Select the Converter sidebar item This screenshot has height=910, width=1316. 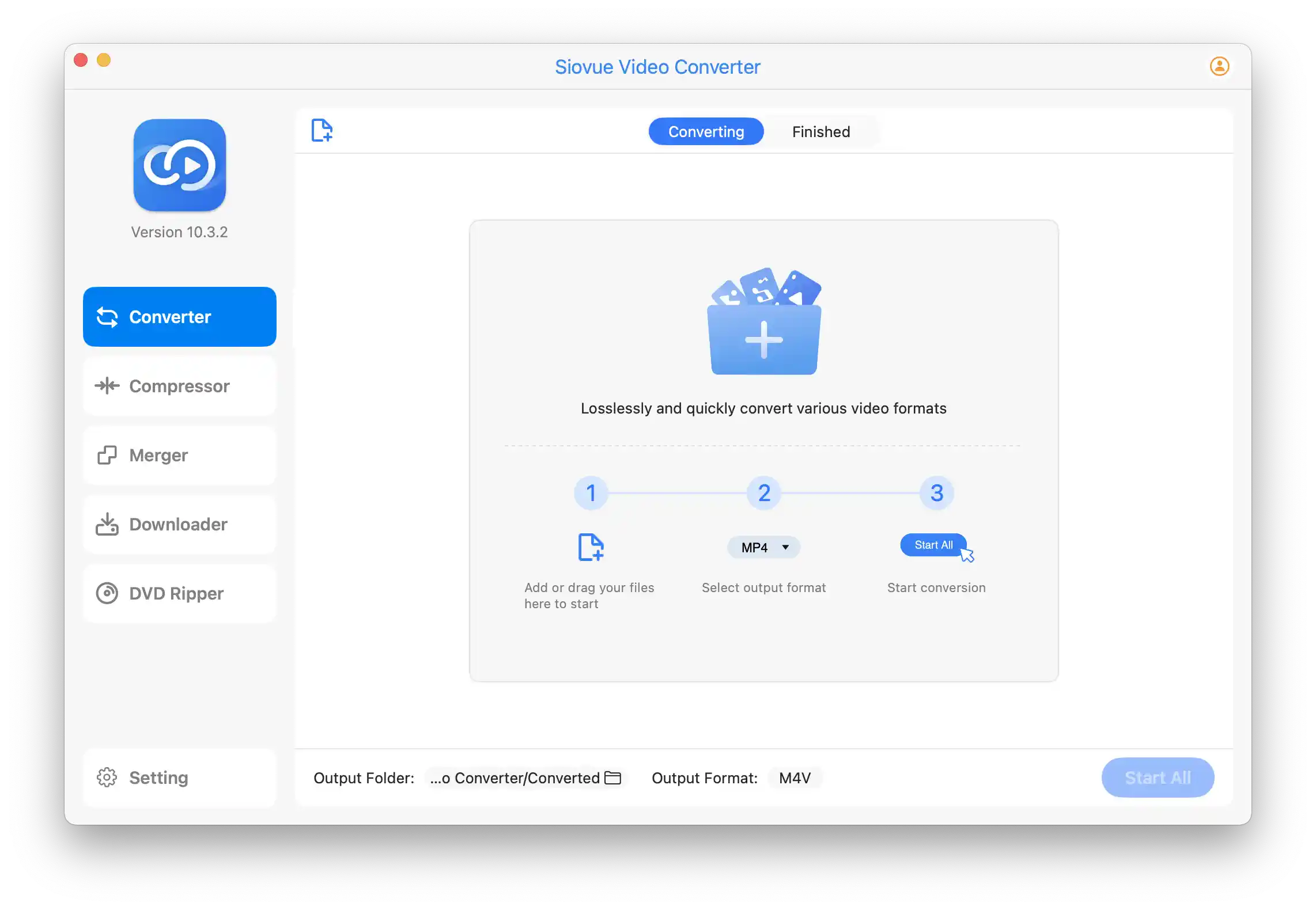[180, 317]
